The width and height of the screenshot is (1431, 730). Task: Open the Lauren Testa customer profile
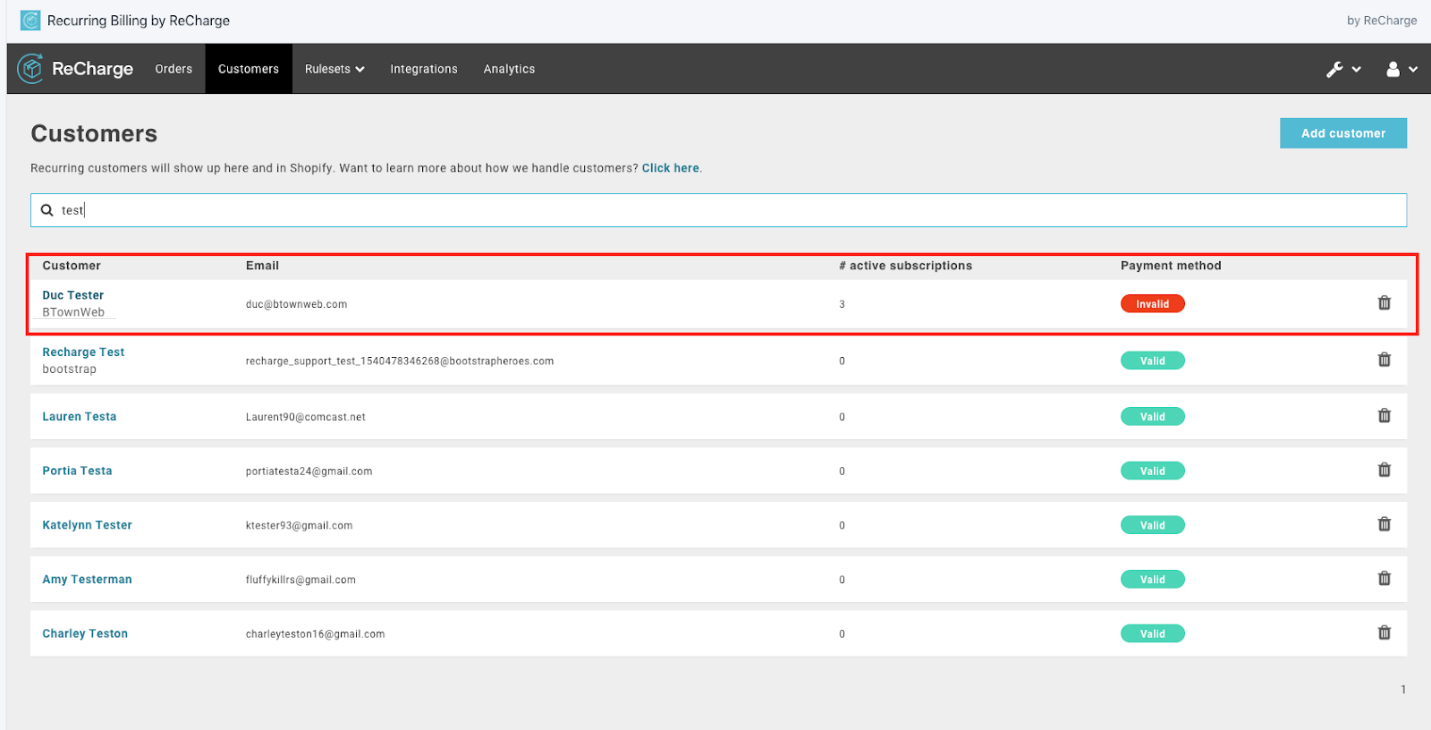pos(79,416)
